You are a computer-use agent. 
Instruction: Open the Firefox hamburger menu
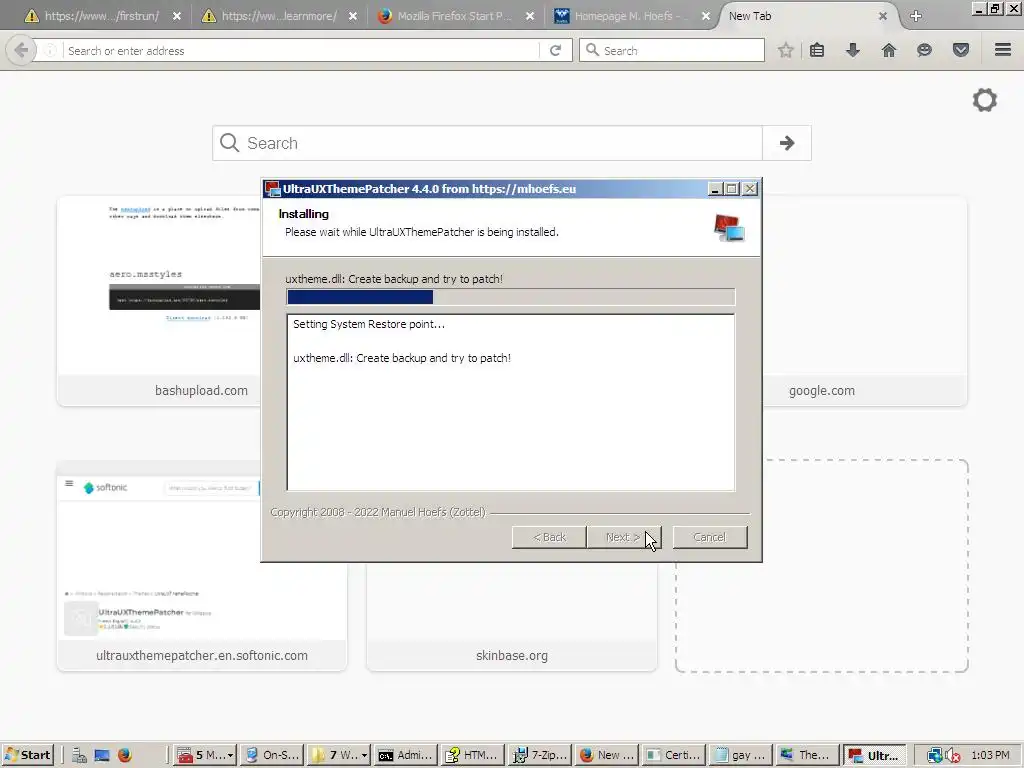(x=1003, y=50)
